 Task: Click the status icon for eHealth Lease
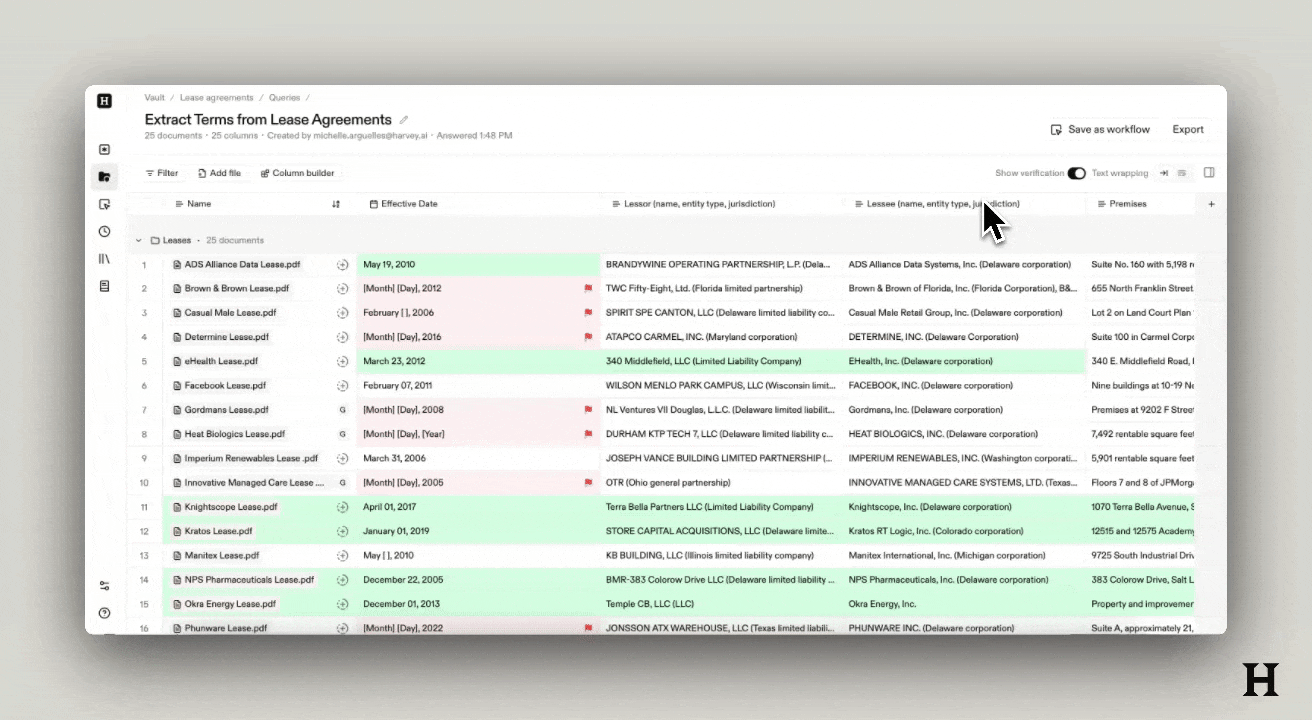click(342, 362)
